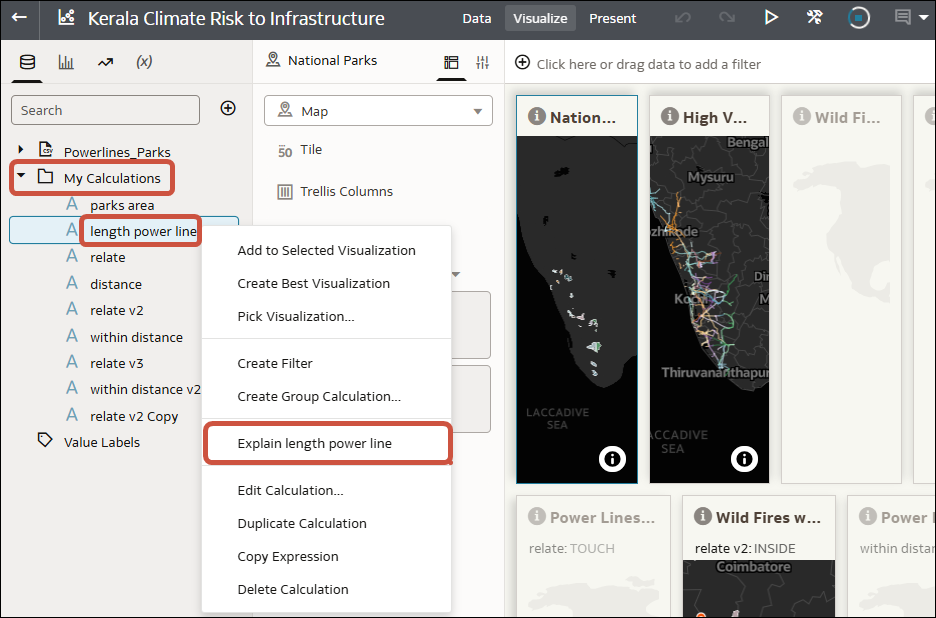Choose Explain length power line
The height and width of the screenshot is (618, 936).
(x=327, y=443)
